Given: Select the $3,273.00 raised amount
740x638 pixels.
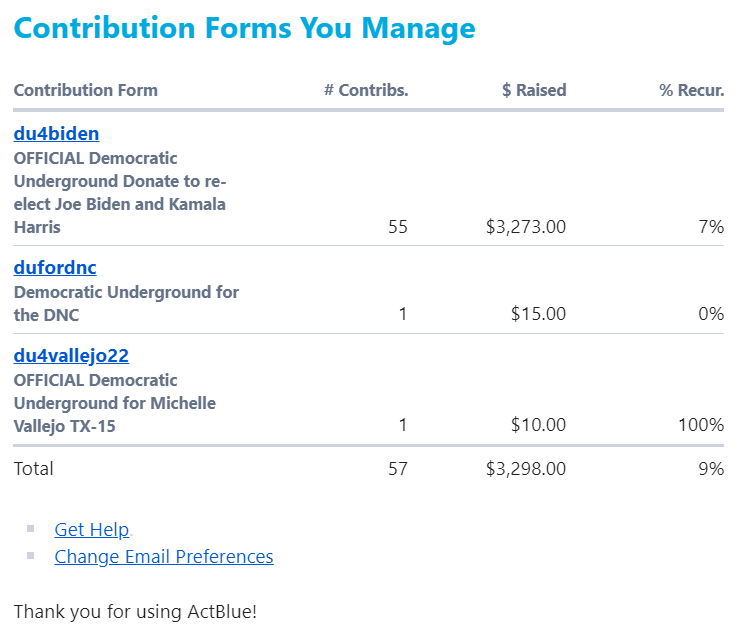Looking at the screenshot, I should [526, 227].
